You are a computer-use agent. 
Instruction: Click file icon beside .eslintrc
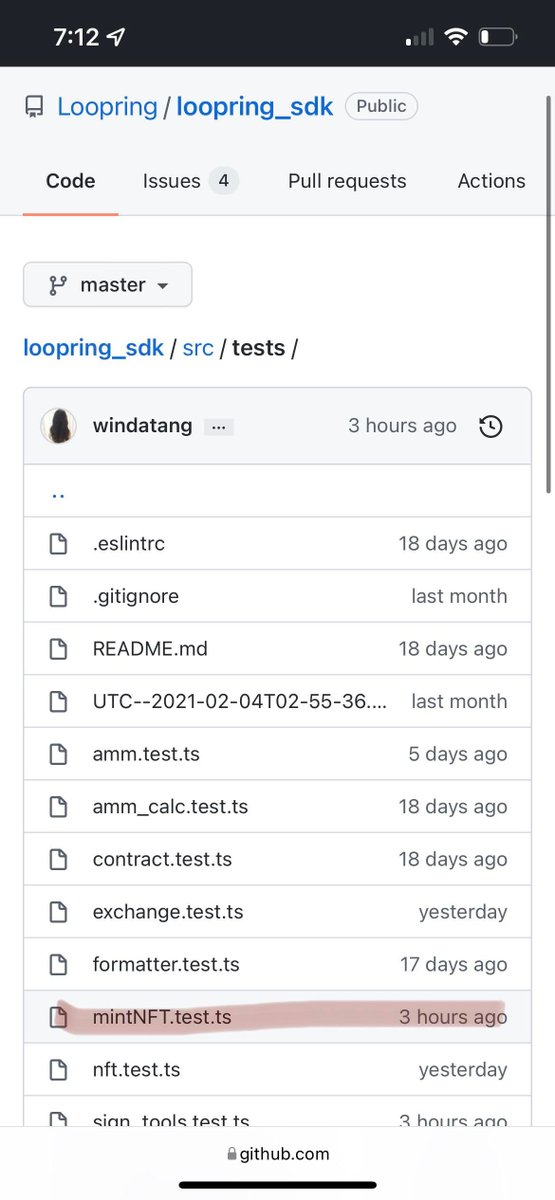(x=59, y=544)
